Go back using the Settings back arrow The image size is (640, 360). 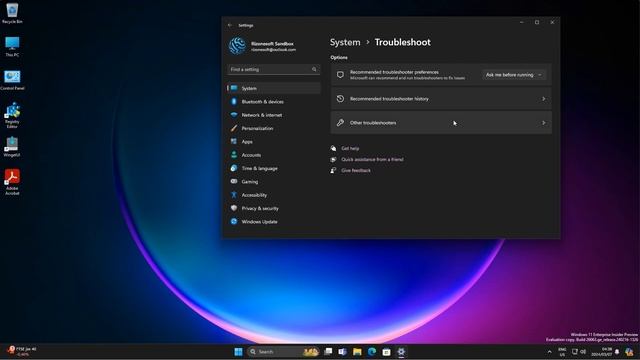point(230,25)
